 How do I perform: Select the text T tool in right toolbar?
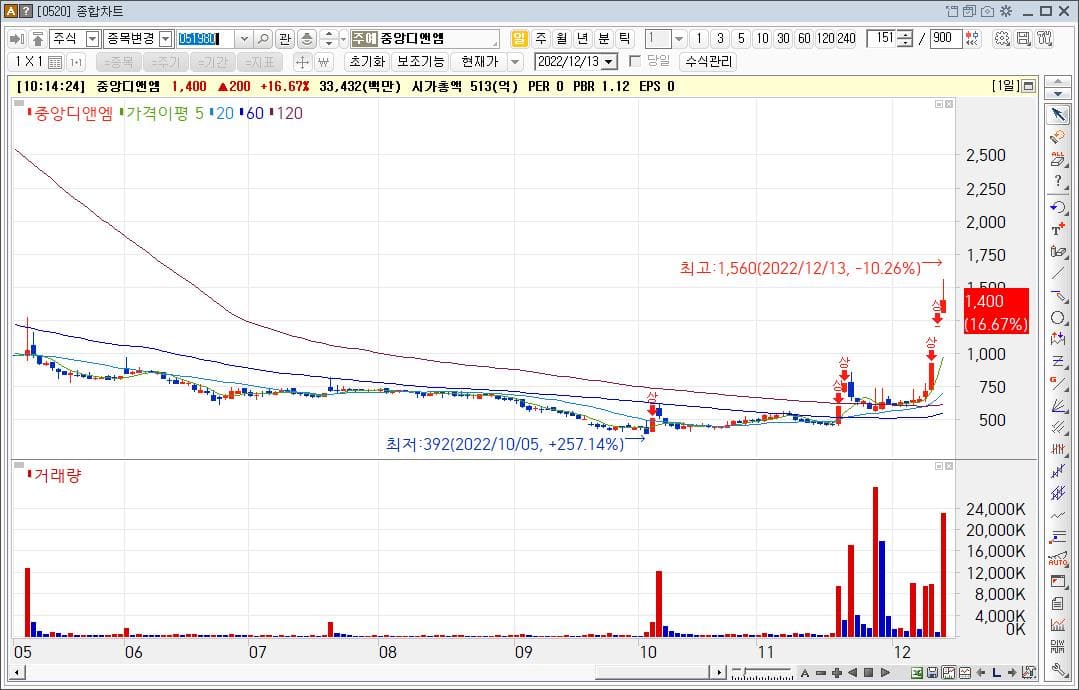pyautogui.click(x=1058, y=229)
